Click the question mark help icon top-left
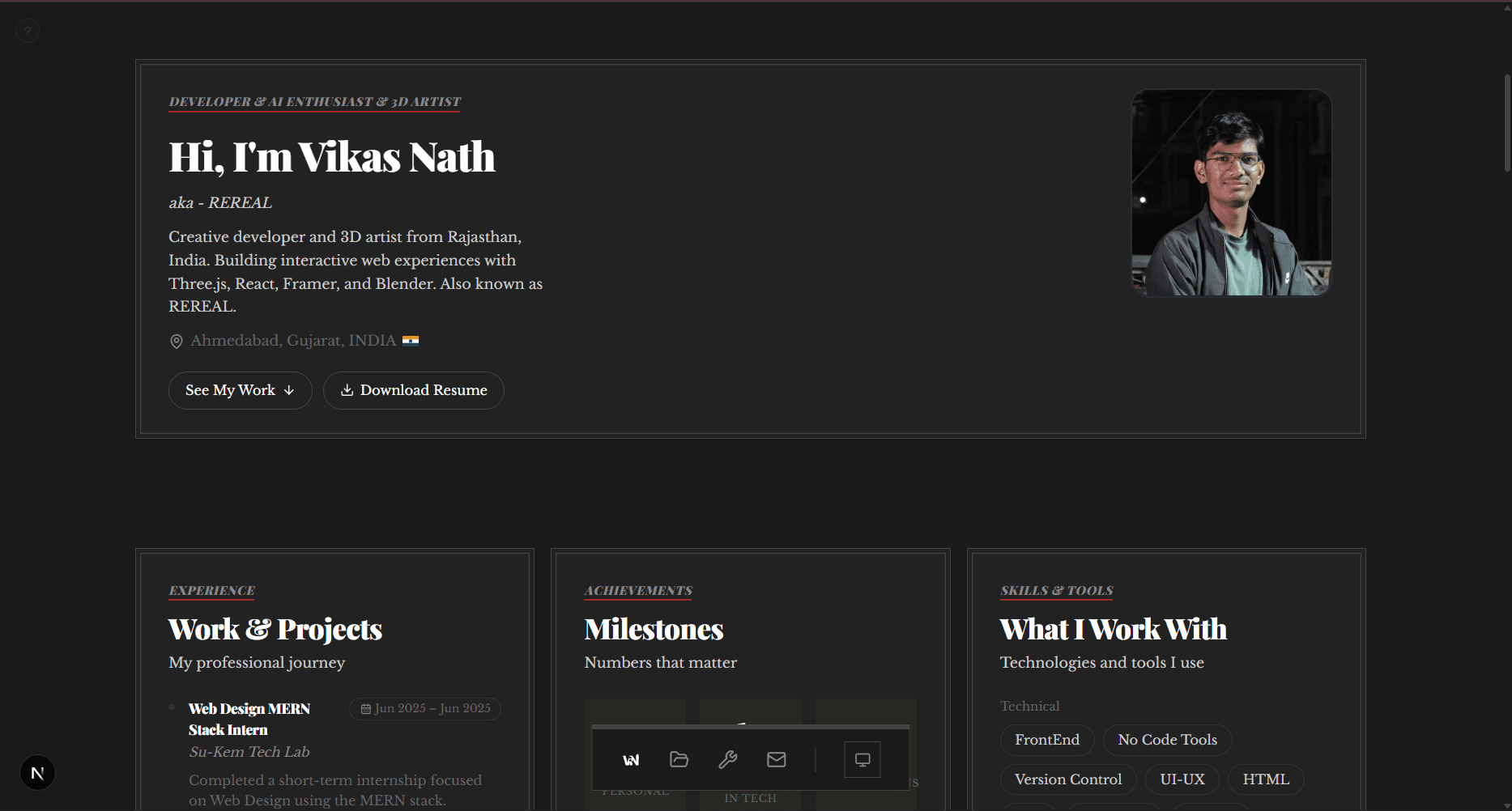This screenshot has height=811, width=1512. coord(27,30)
